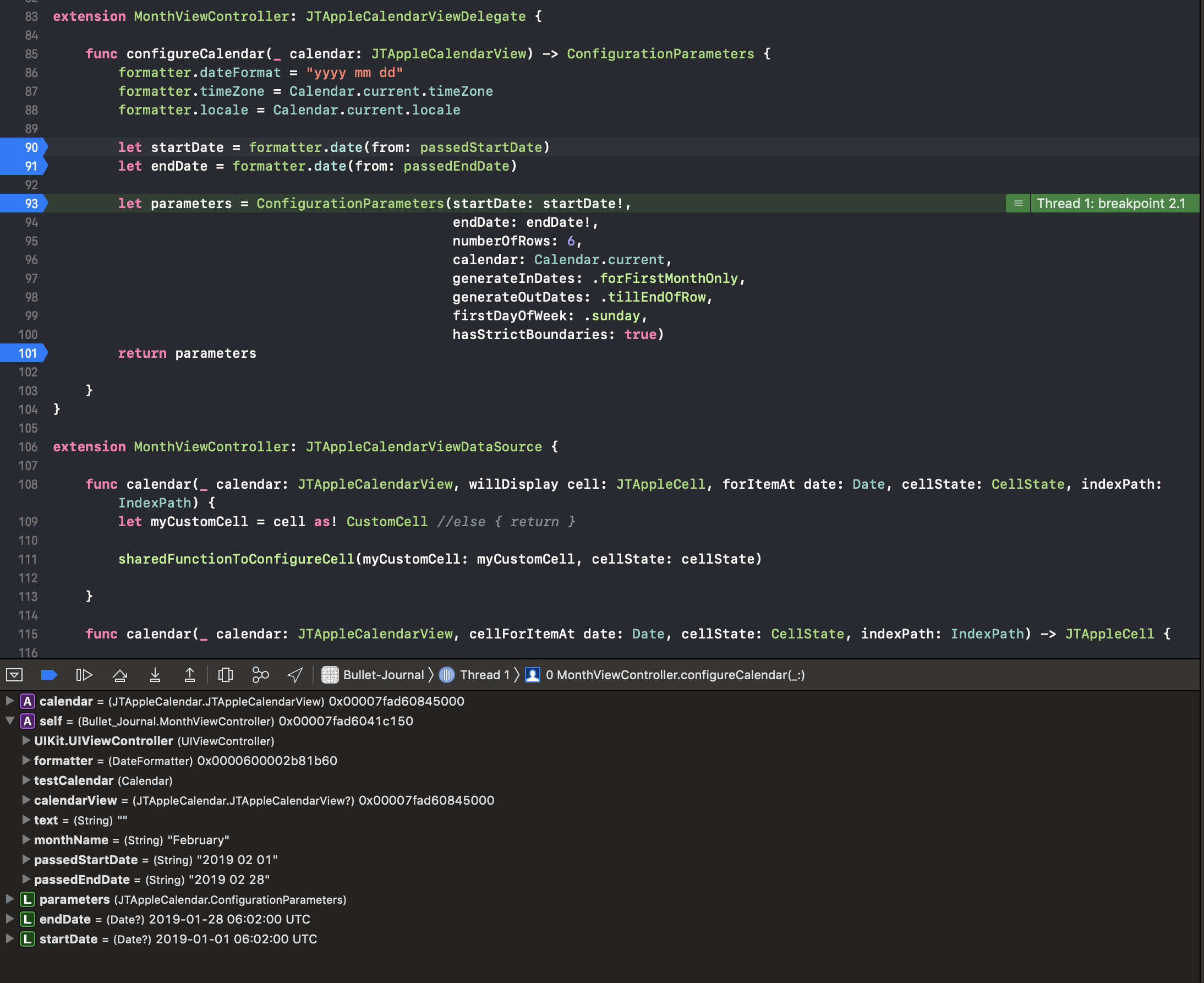The width and height of the screenshot is (1204, 983).
Task: Open the debug view hierarchy
Action: pyautogui.click(x=225, y=674)
